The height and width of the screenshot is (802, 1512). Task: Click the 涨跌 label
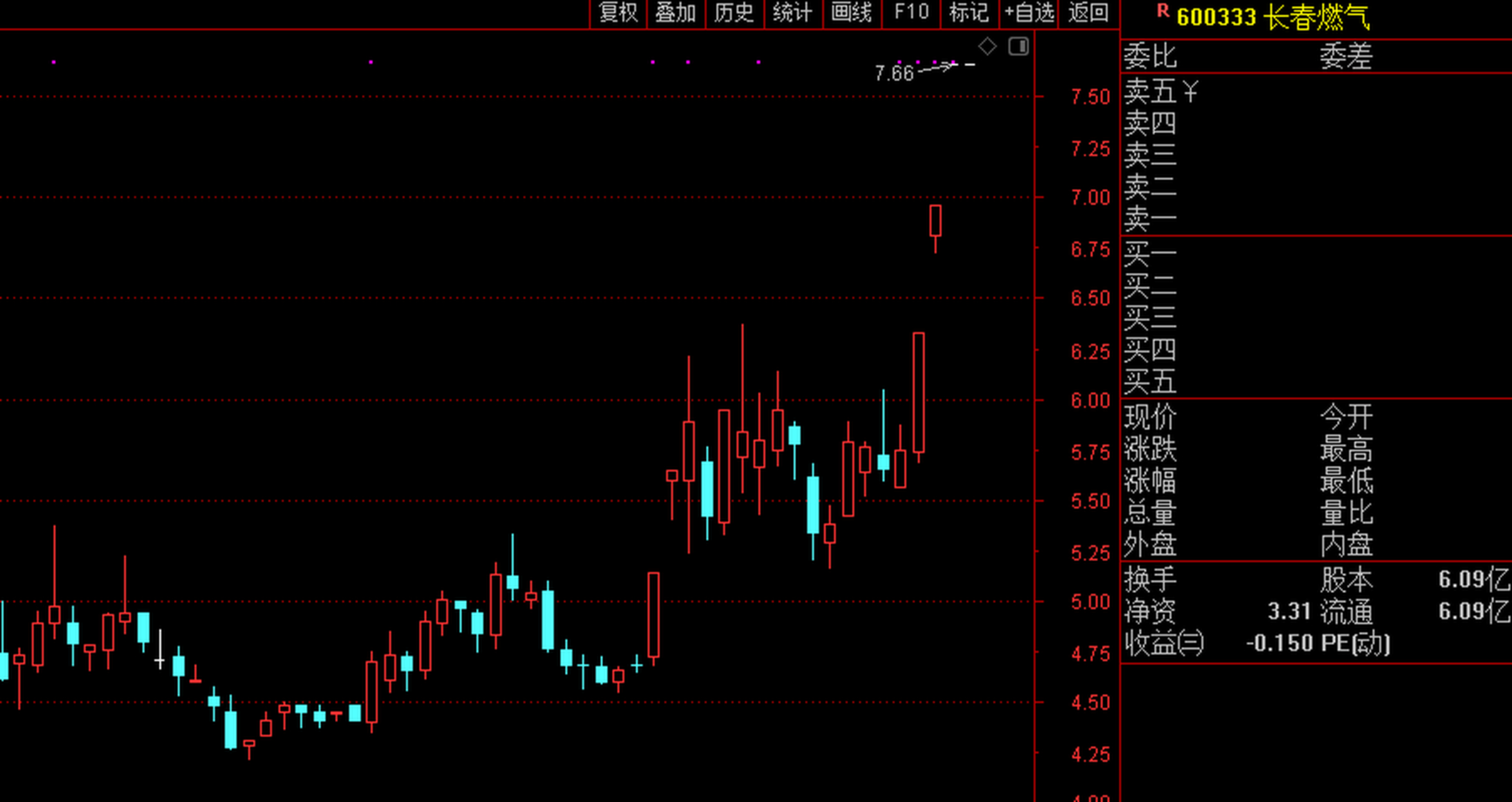(x=1150, y=449)
